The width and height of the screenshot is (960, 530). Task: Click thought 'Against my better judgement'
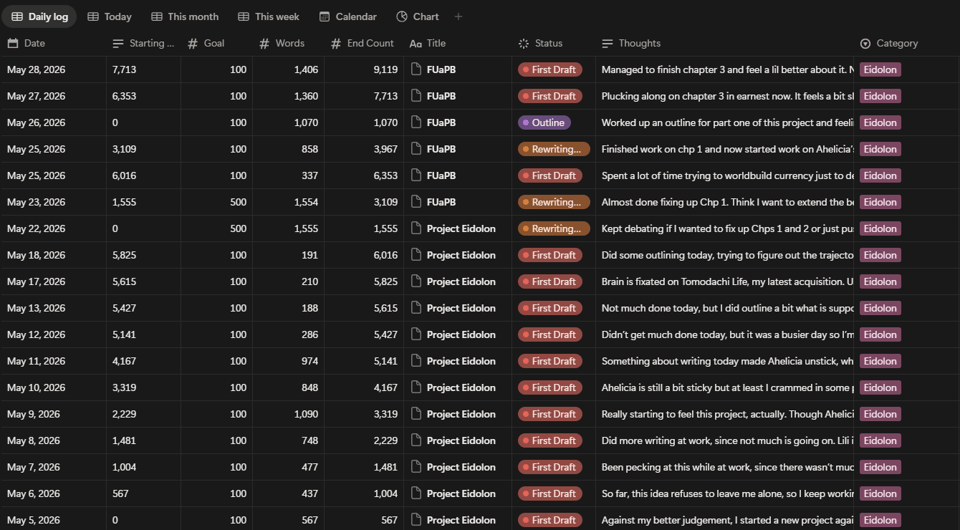[725, 520]
